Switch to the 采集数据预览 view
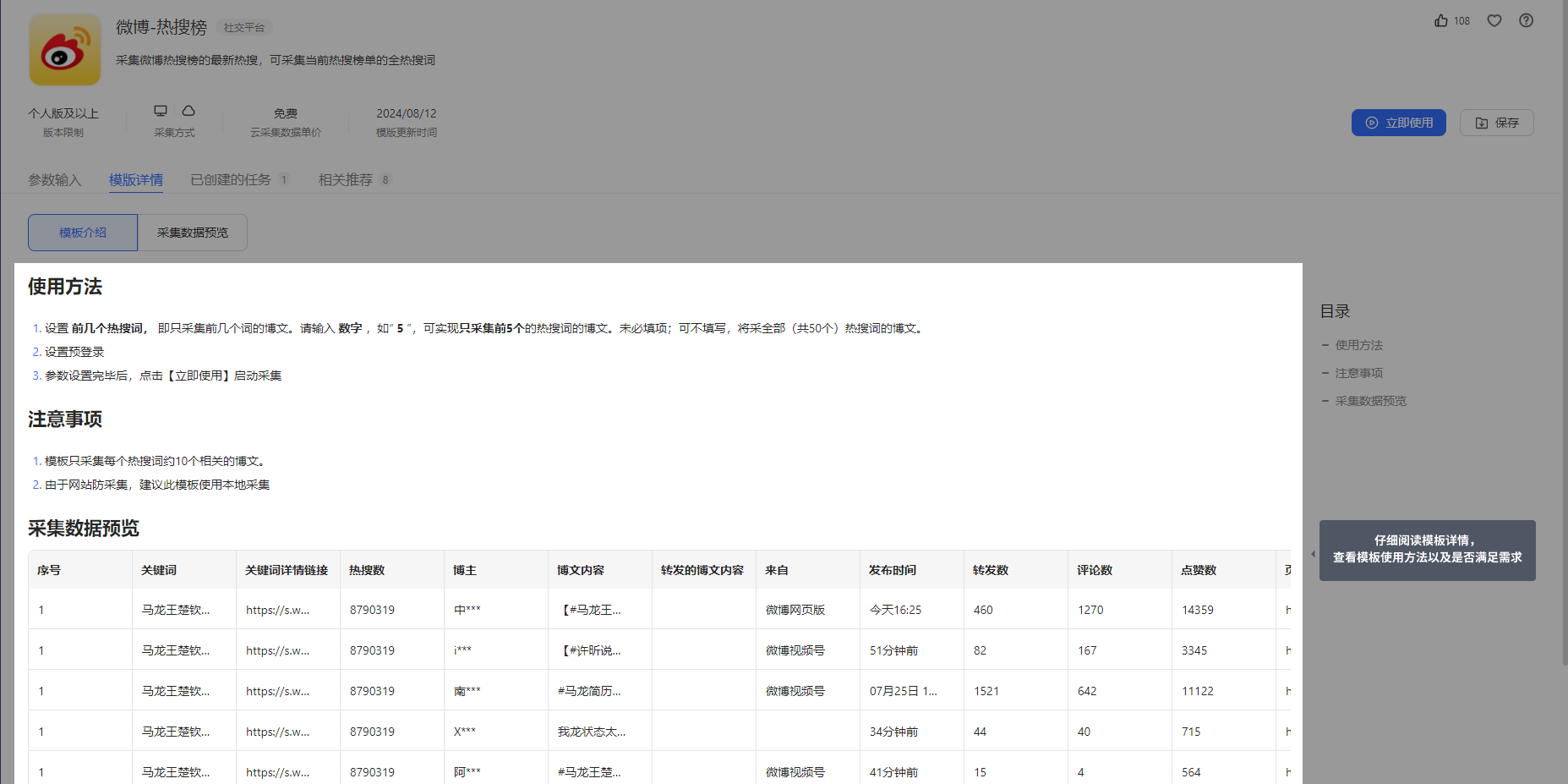 point(192,232)
